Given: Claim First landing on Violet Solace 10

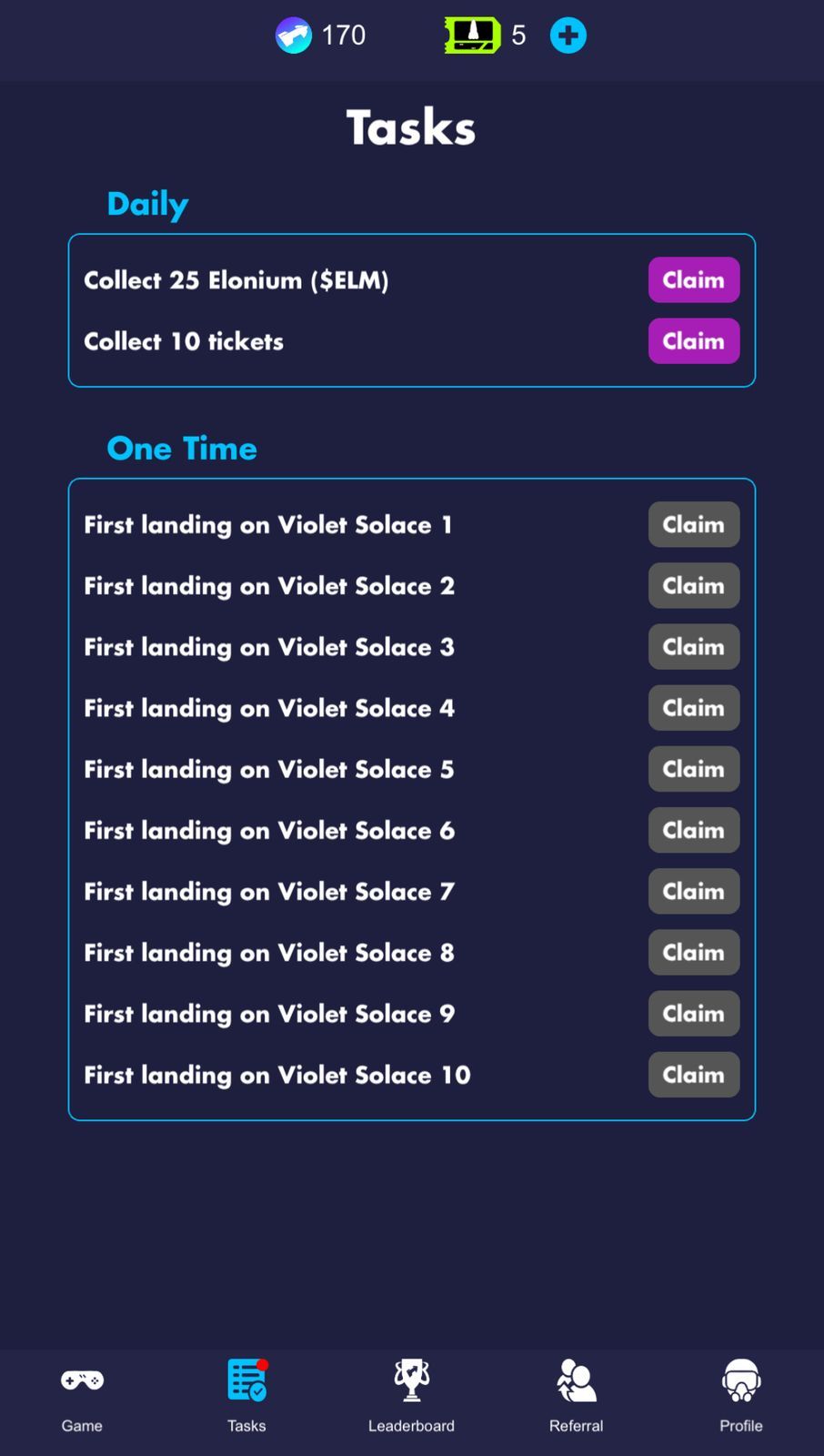Looking at the screenshot, I should point(693,1075).
